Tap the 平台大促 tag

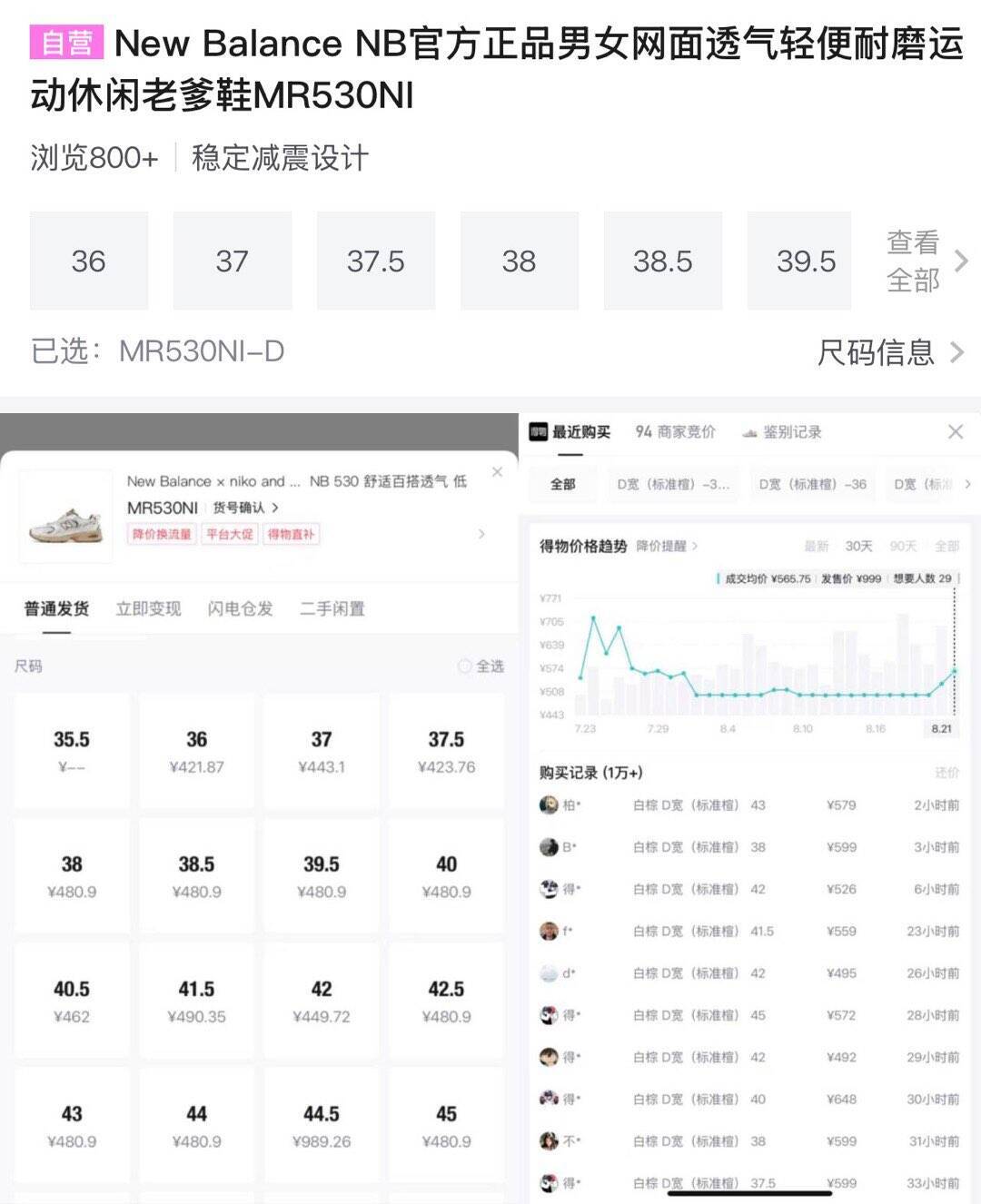[230, 534]
